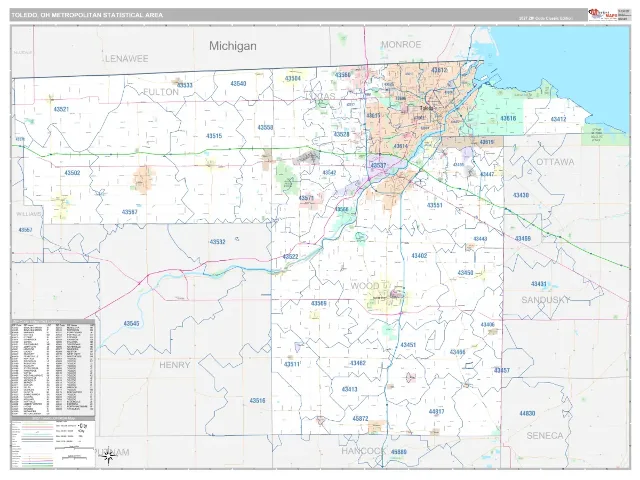
Task: Click ZIP code 44817
Action: (436, 411)
